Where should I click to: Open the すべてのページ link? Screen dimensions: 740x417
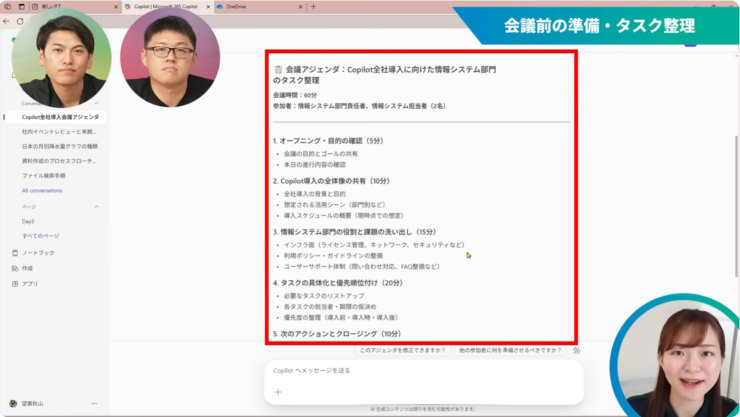[x=40, y=236]
